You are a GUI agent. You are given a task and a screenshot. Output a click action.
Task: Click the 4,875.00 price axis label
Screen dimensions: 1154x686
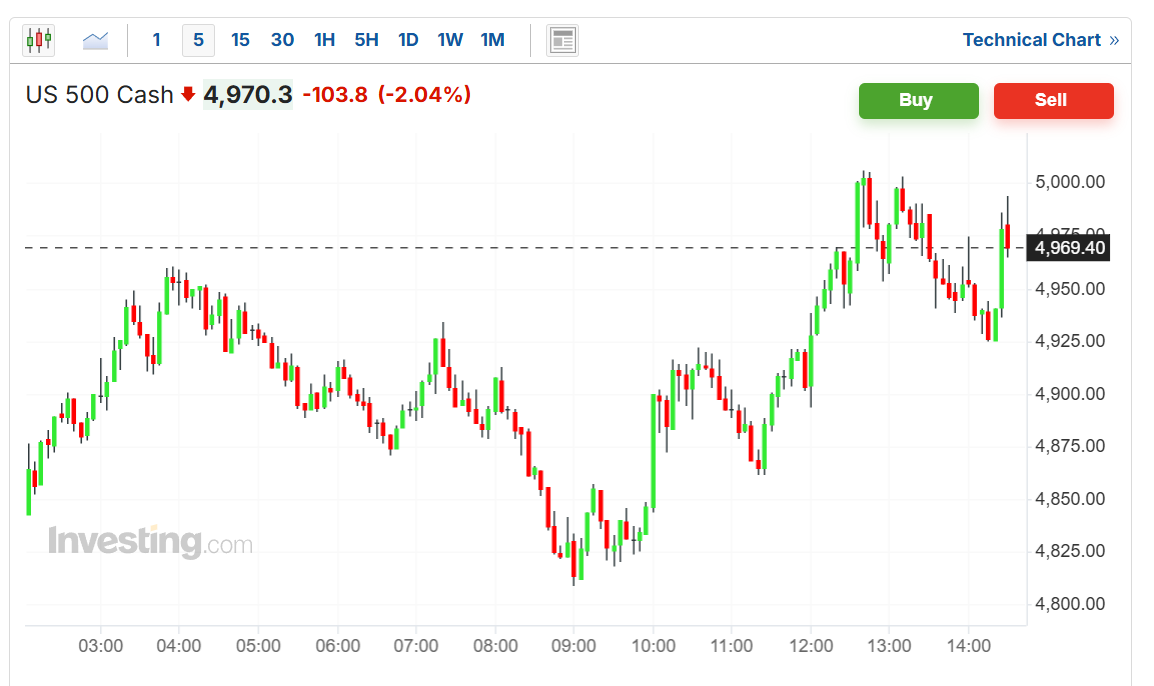(x=1070, y=446)
